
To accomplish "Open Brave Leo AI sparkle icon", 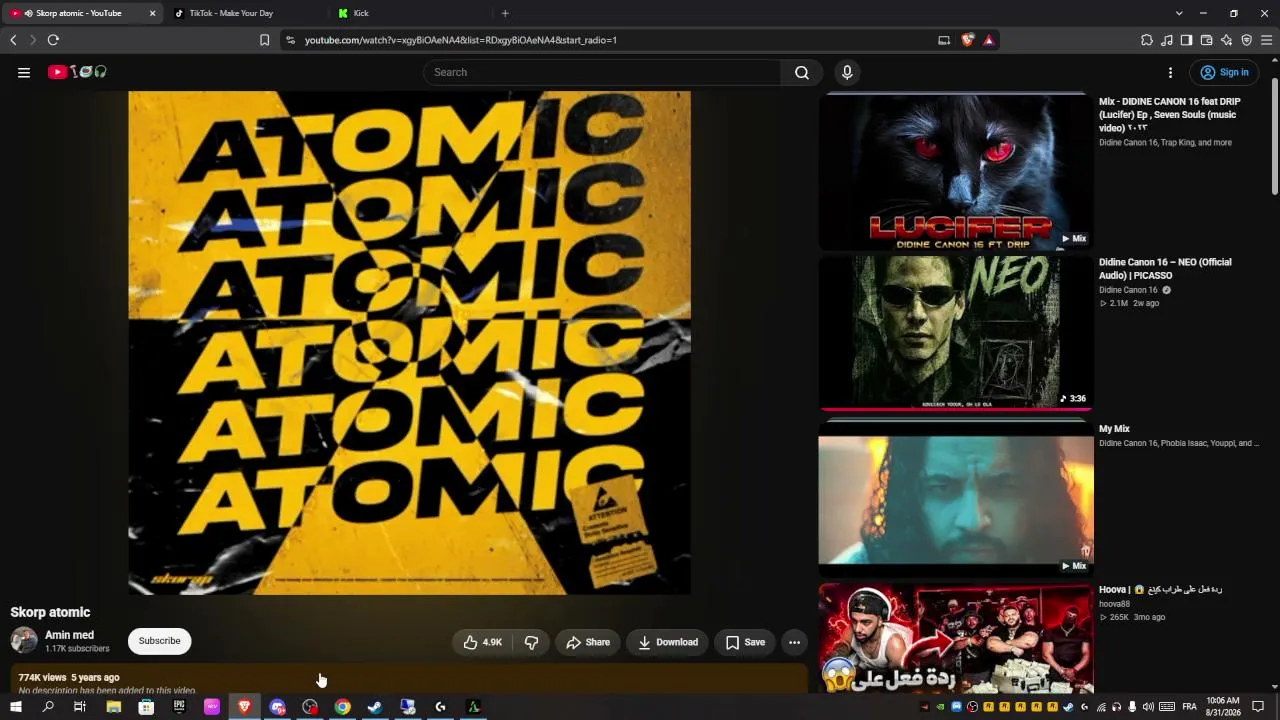I will [x=1226, y=40].
